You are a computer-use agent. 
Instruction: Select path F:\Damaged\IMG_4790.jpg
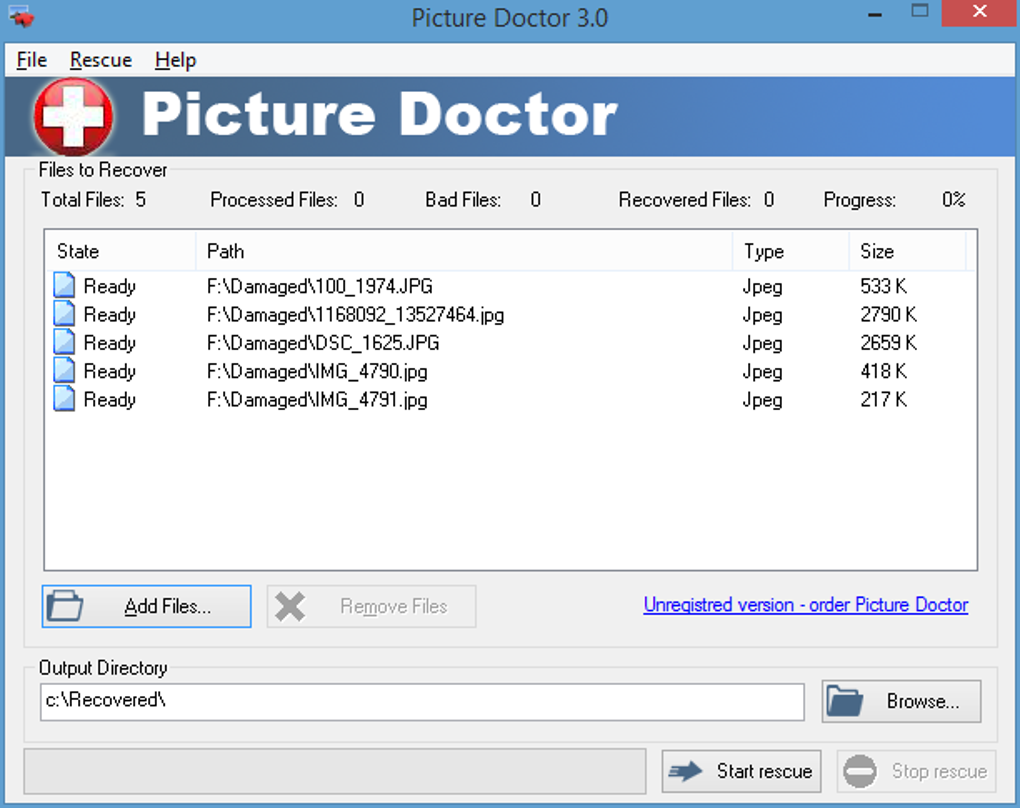[x=317, y=371]
